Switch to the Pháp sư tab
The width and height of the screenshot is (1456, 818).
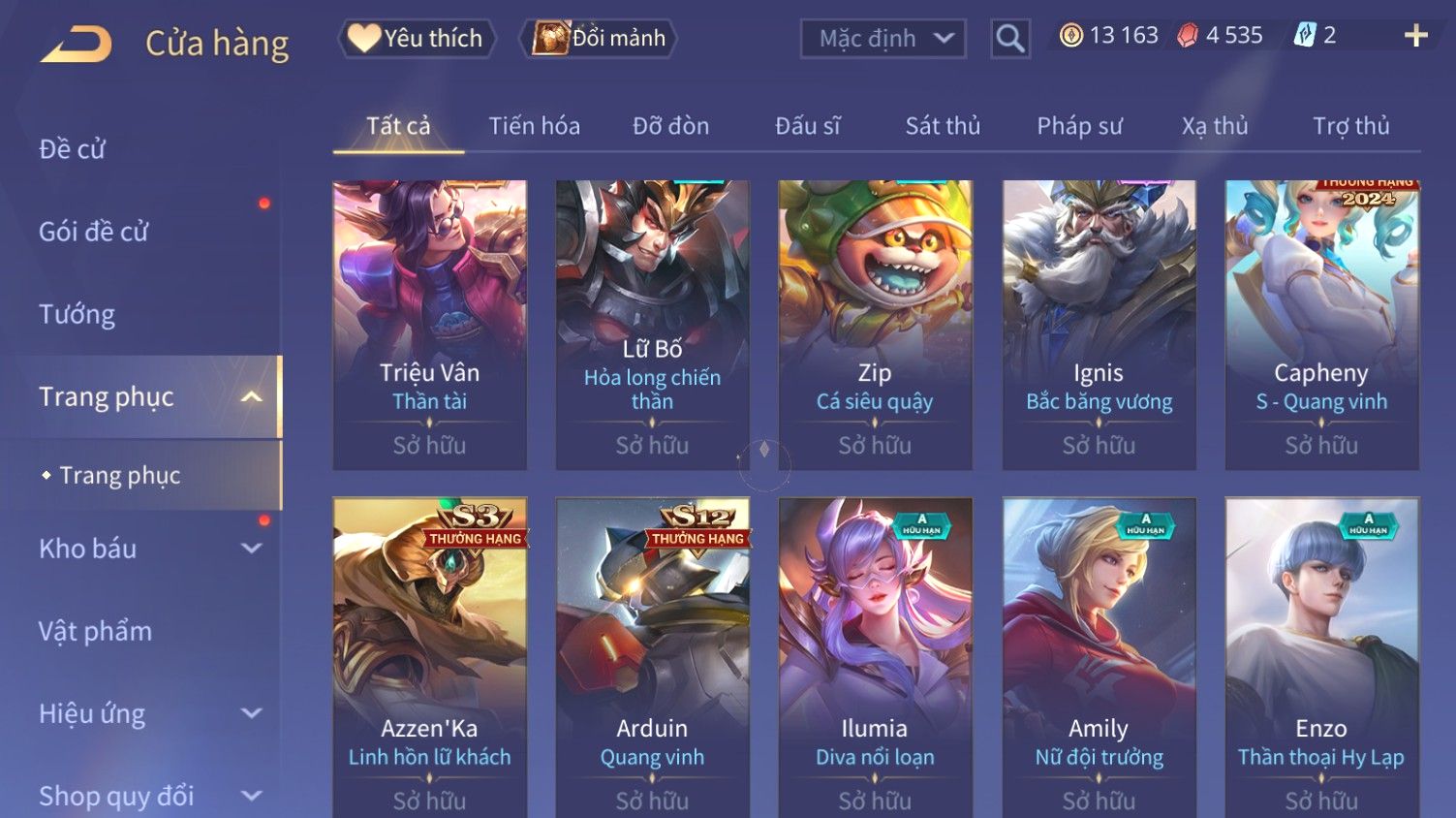tap(1079, 126)
